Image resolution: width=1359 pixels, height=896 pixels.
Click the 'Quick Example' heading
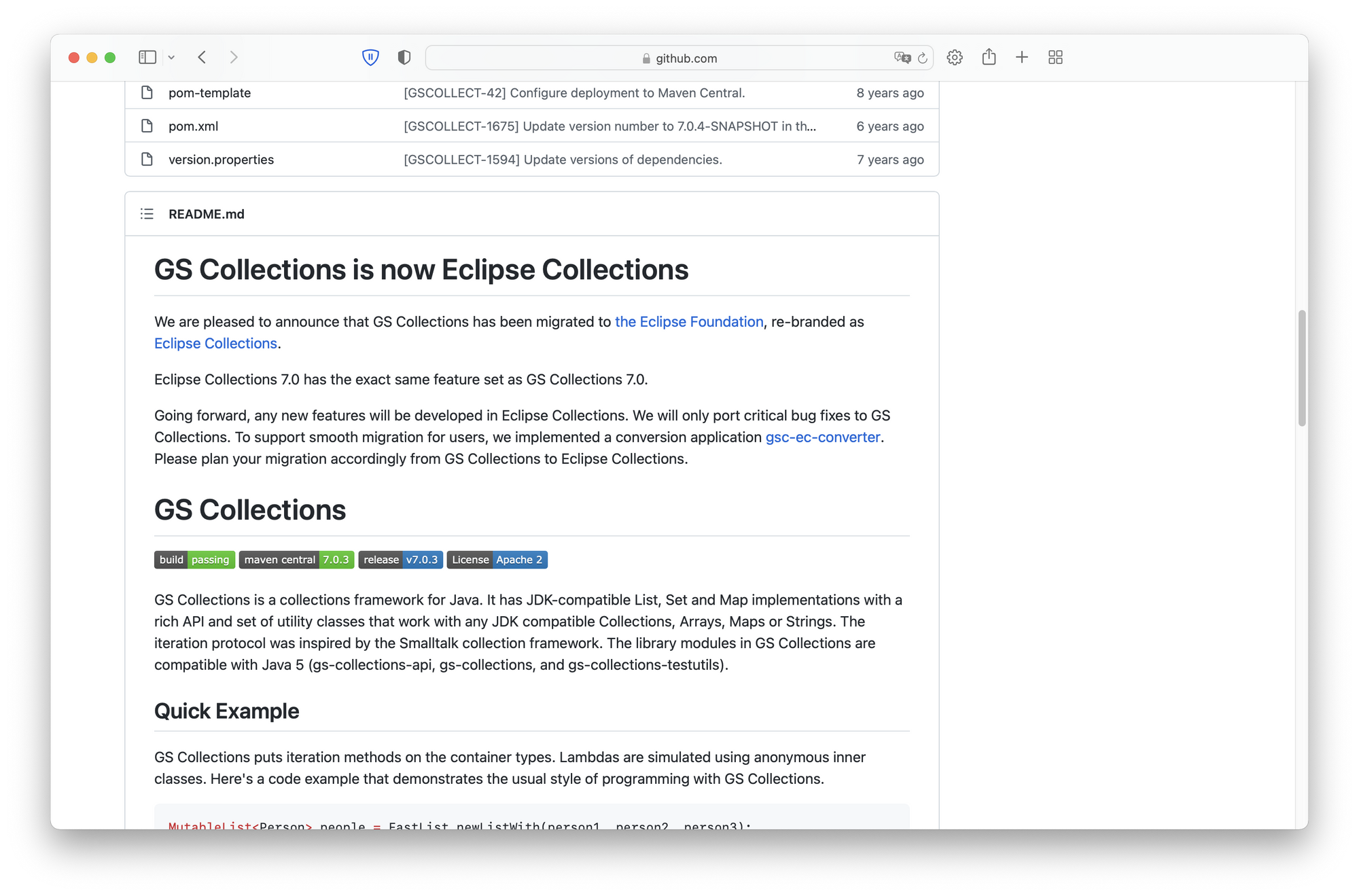226,711
